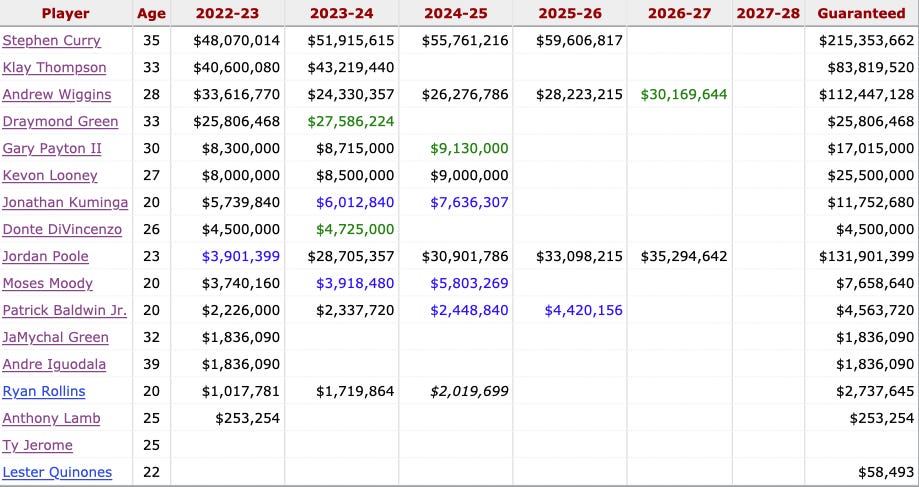Click the Anthony Lamb link

click(52, 418)
